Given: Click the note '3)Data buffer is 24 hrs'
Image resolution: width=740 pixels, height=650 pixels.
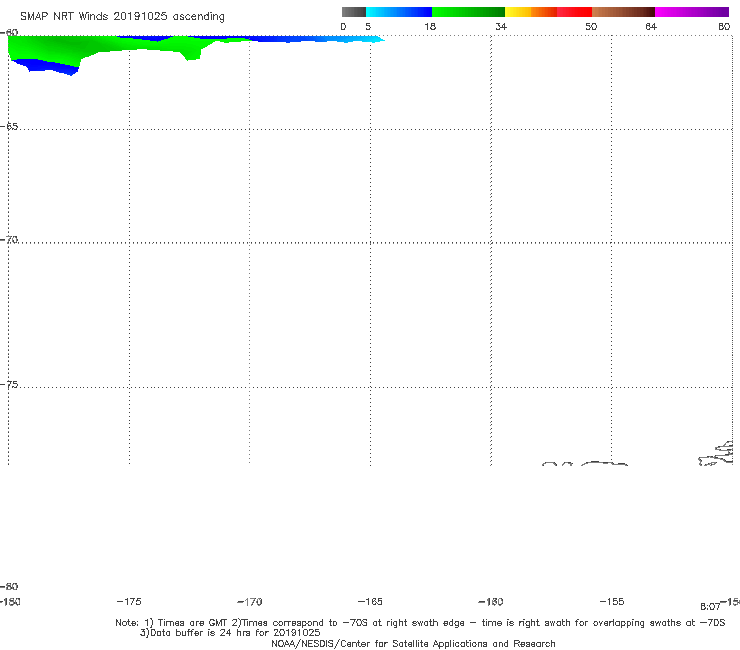Looking at the screenshot, I should click(x=230, y=633).
